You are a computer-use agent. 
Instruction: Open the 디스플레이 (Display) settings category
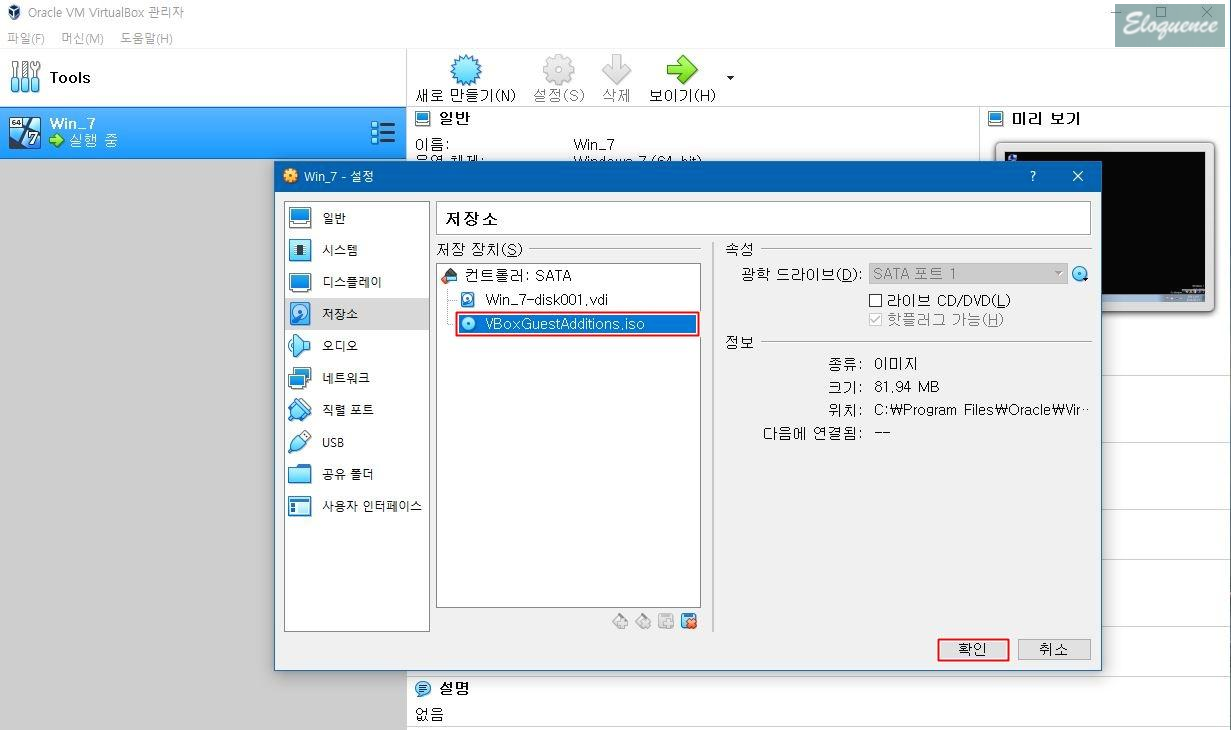click(x=356, y=282)
